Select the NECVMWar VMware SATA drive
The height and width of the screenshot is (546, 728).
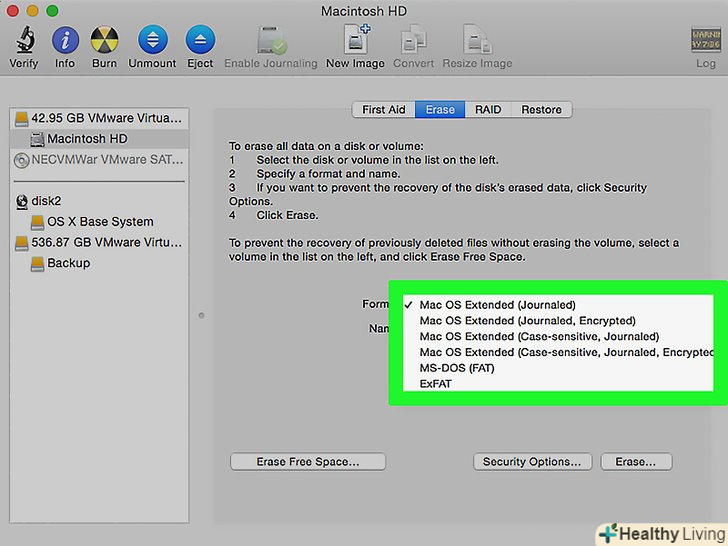99,160
